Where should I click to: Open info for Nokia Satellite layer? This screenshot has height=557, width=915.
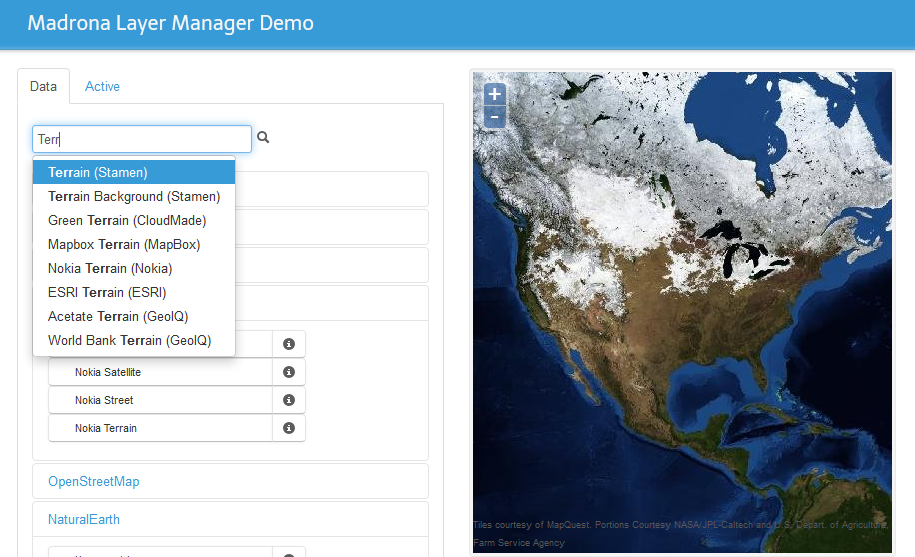pyautogui.click(x=289, y=372)
